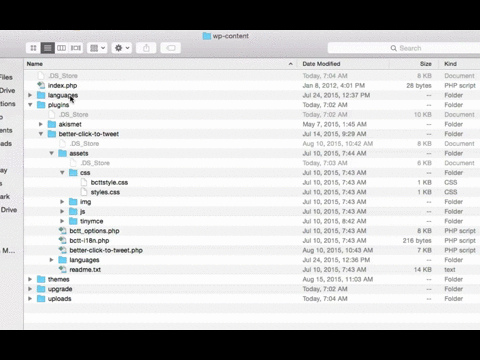Expand the upgrade folder

point(30,289)
